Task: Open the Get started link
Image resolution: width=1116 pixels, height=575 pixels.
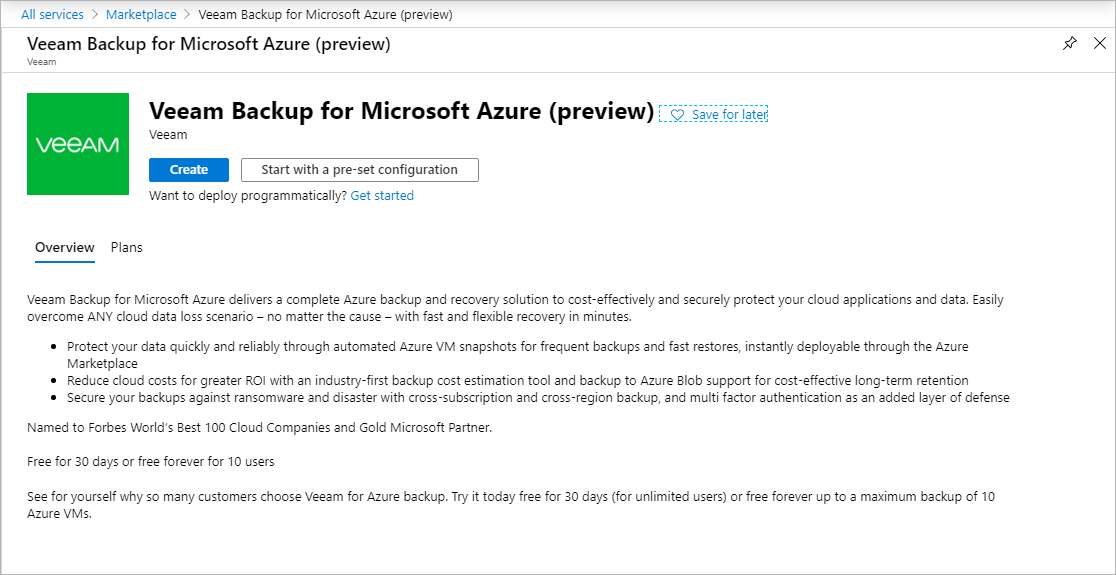Action: tap(382, 195)
